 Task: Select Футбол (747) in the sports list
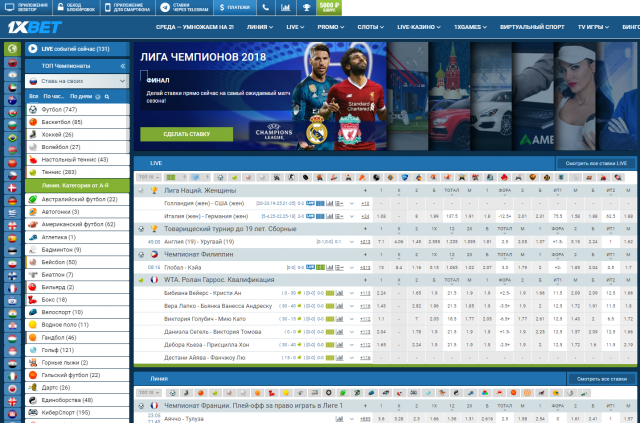(x=77, y=109)
